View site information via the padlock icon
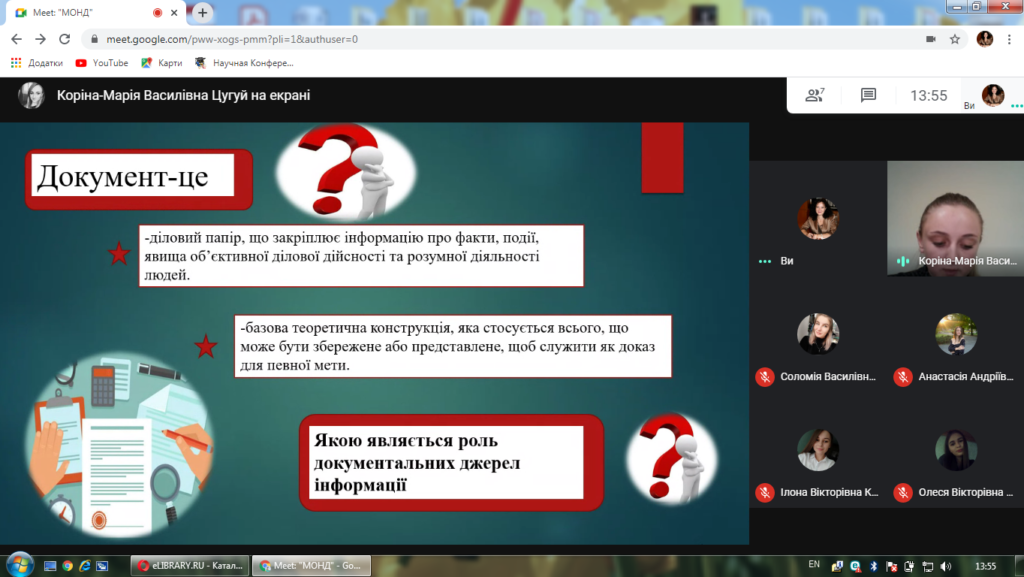 pos(95,39)
